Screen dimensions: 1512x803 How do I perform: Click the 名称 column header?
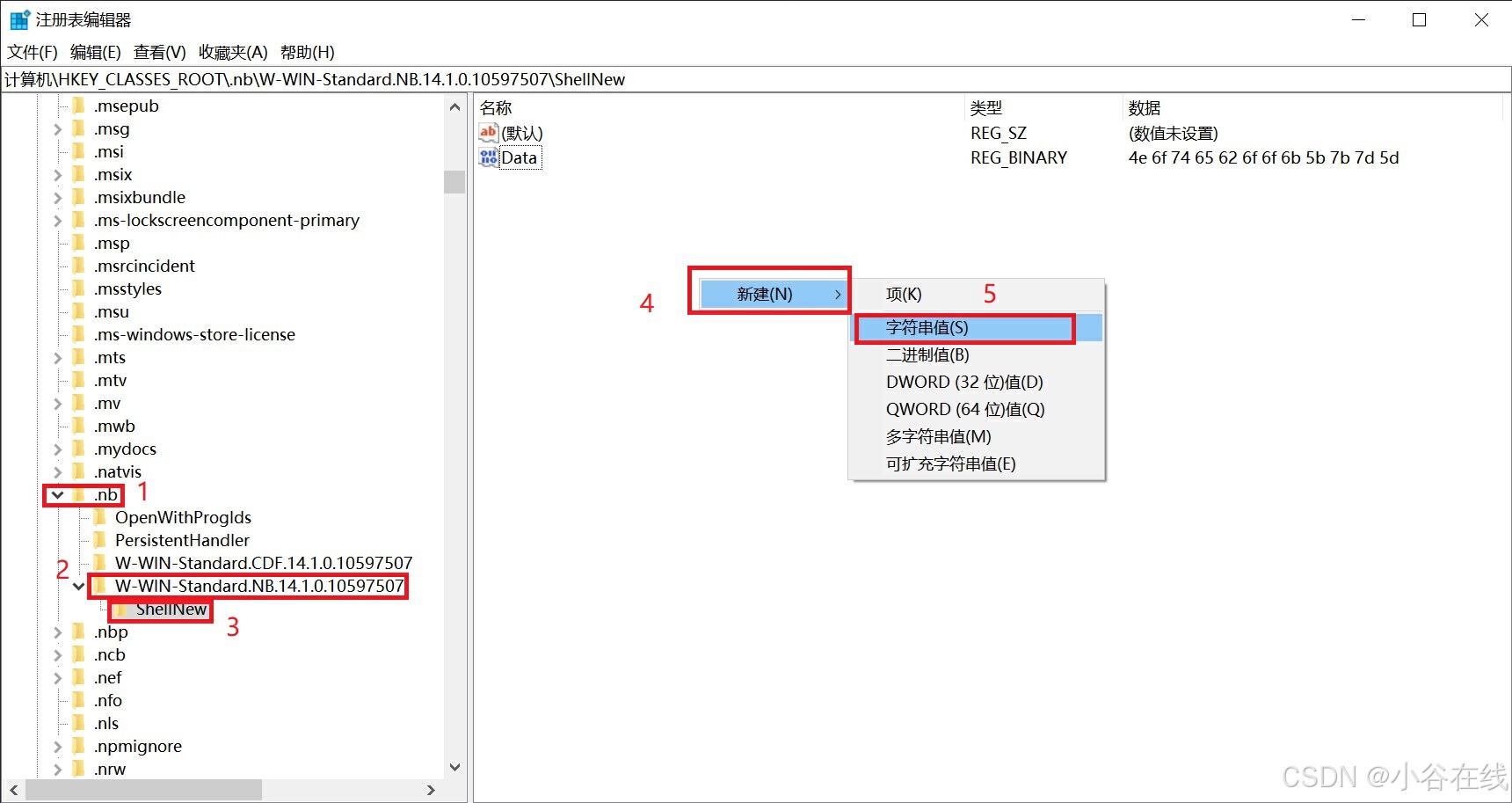(x=719, y=107)
